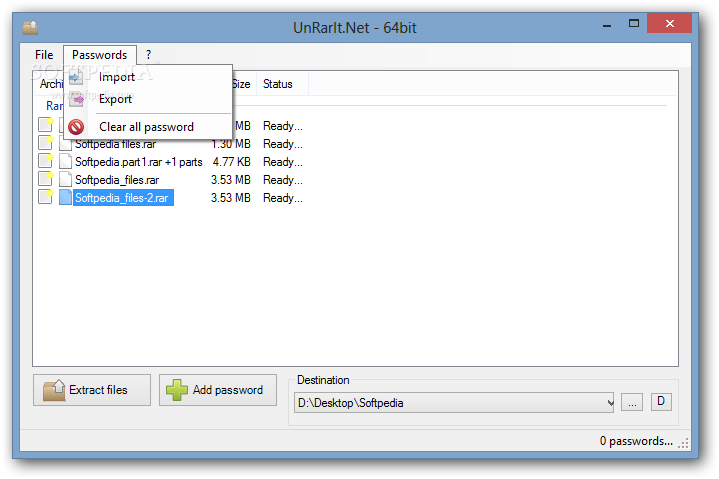Click file icon of Softpedia_files-2.rar
The image size is (719, 479).
(x=66, y=197)
